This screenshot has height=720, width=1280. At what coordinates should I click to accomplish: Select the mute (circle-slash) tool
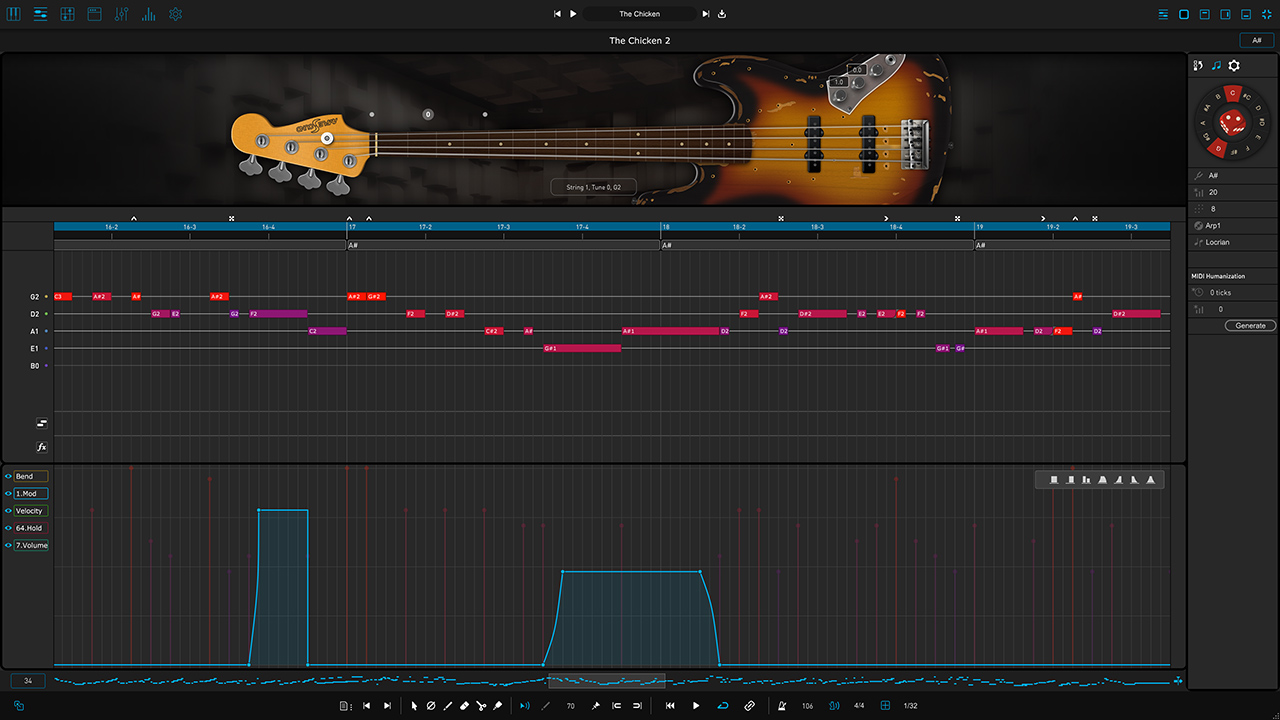pyautogui.click(x=431, y=706)
